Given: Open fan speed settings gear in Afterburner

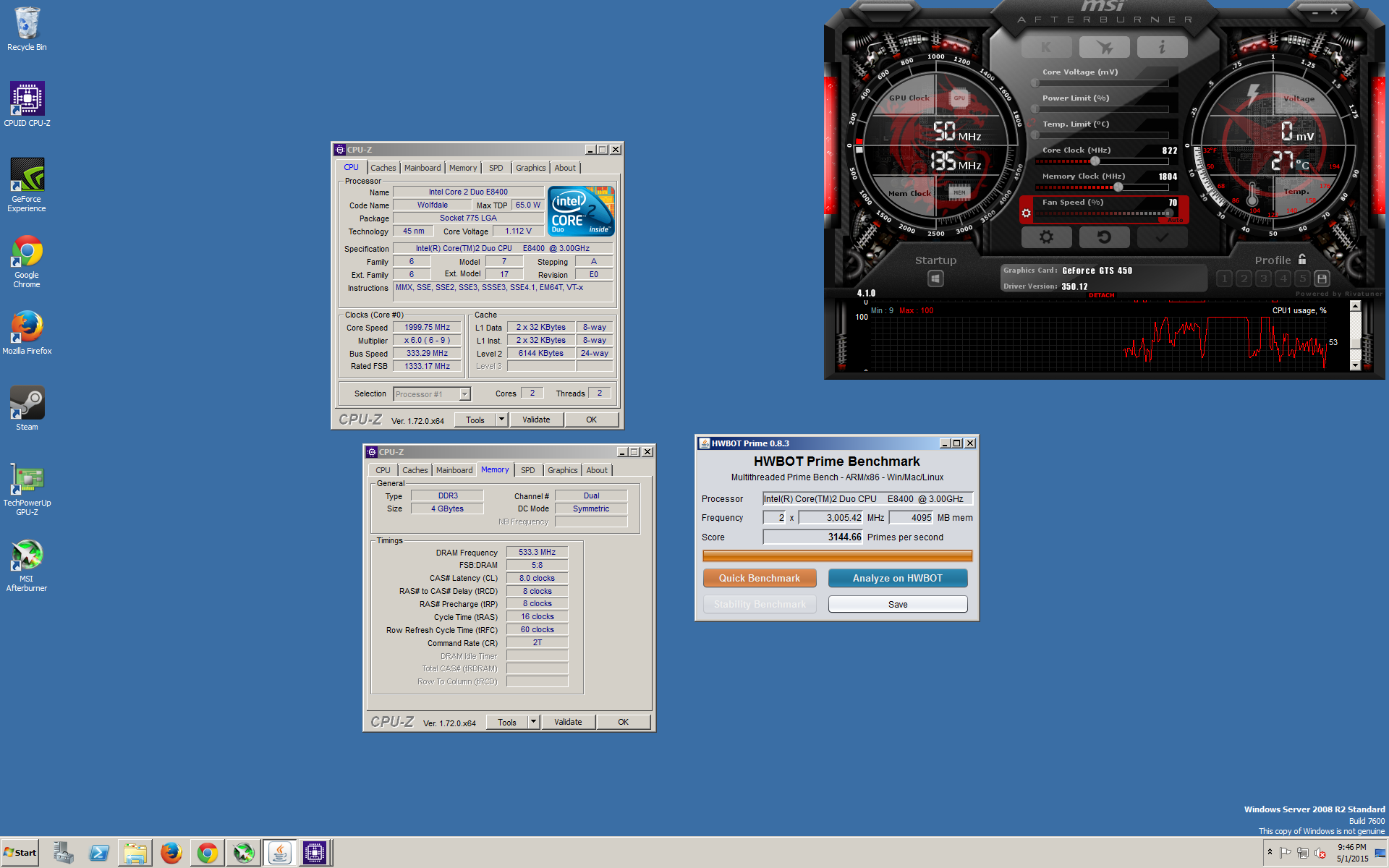Looking at the screenshot, I should [x=1026, y=213].
